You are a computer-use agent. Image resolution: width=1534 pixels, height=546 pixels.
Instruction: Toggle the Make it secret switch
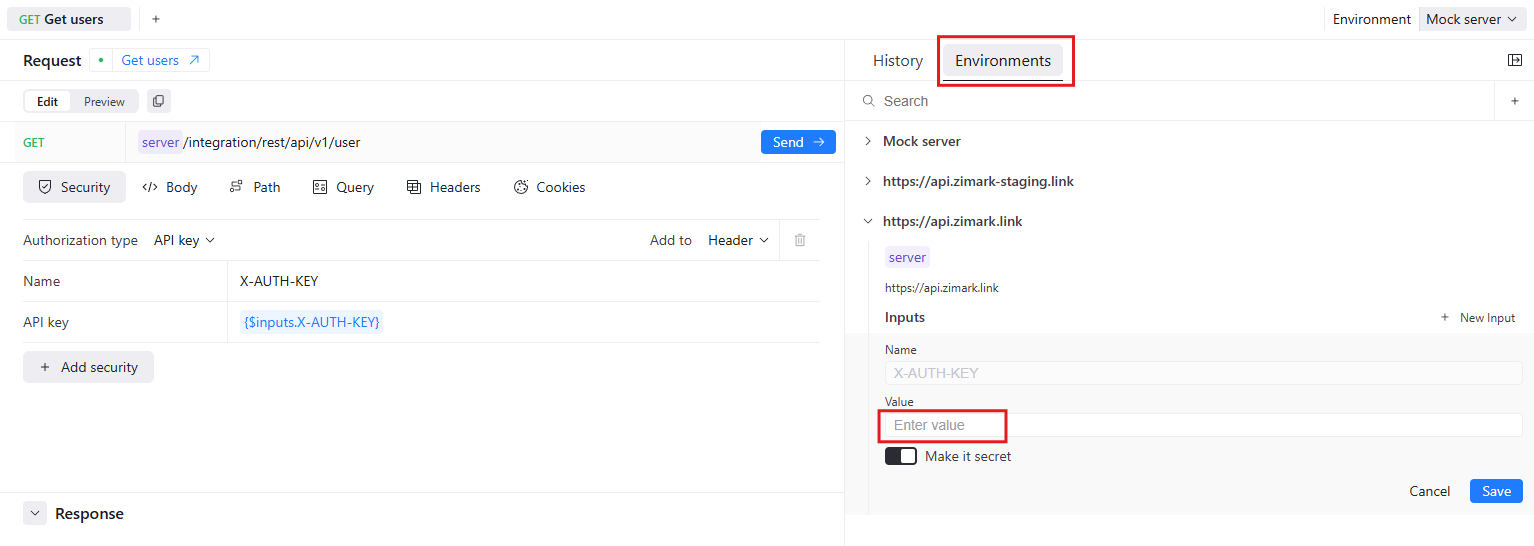901,456
